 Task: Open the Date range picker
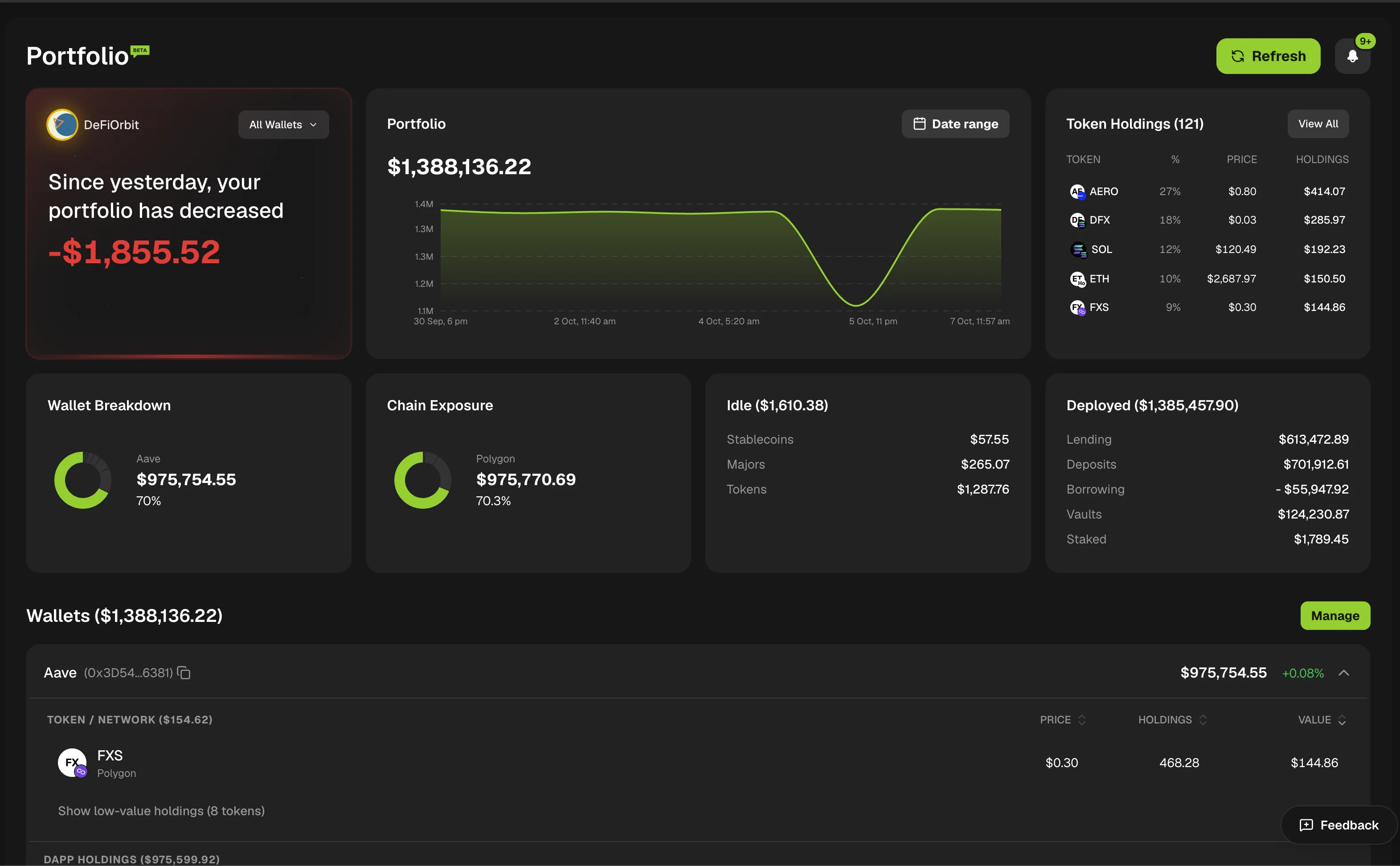point(955,124)
